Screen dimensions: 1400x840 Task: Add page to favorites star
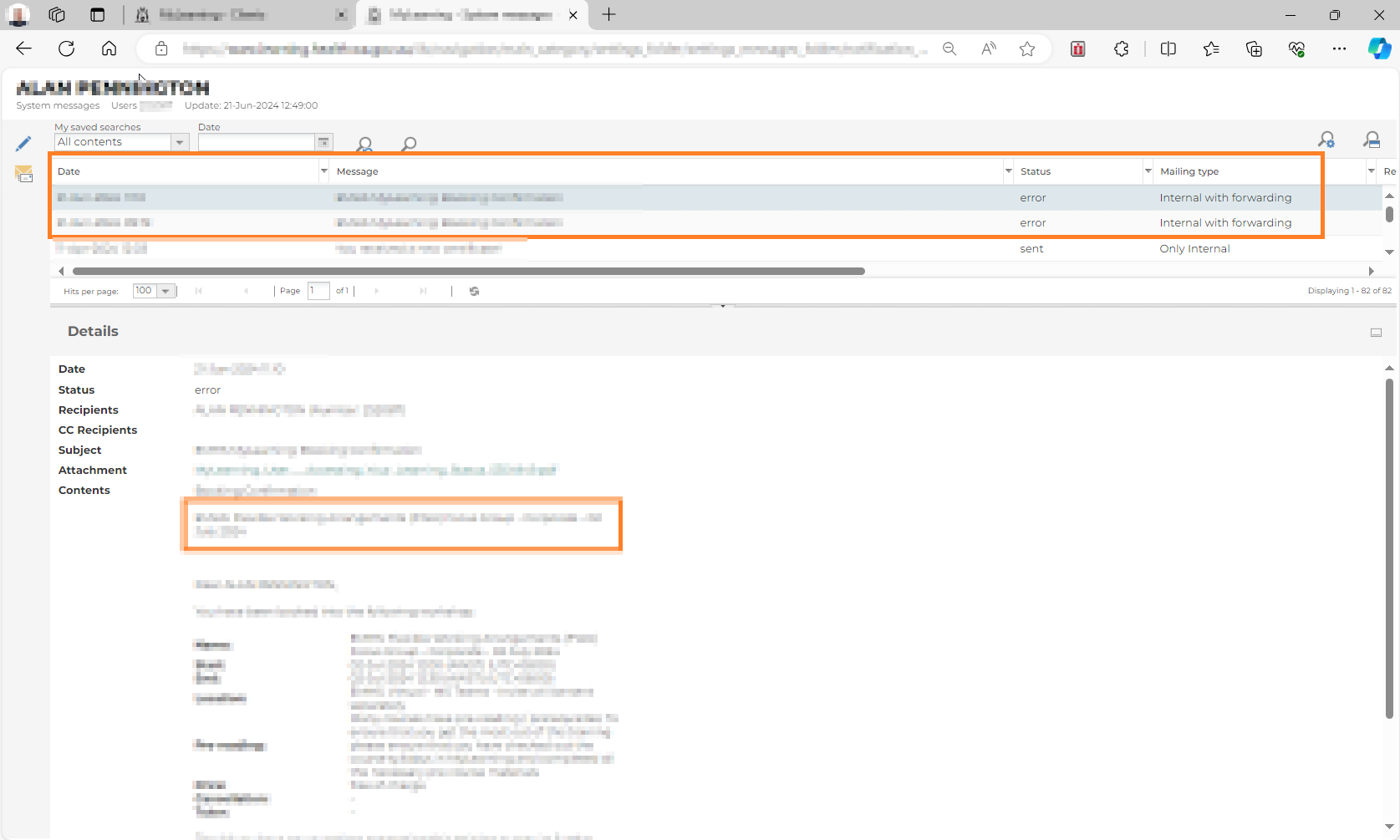pos(1027,49)
